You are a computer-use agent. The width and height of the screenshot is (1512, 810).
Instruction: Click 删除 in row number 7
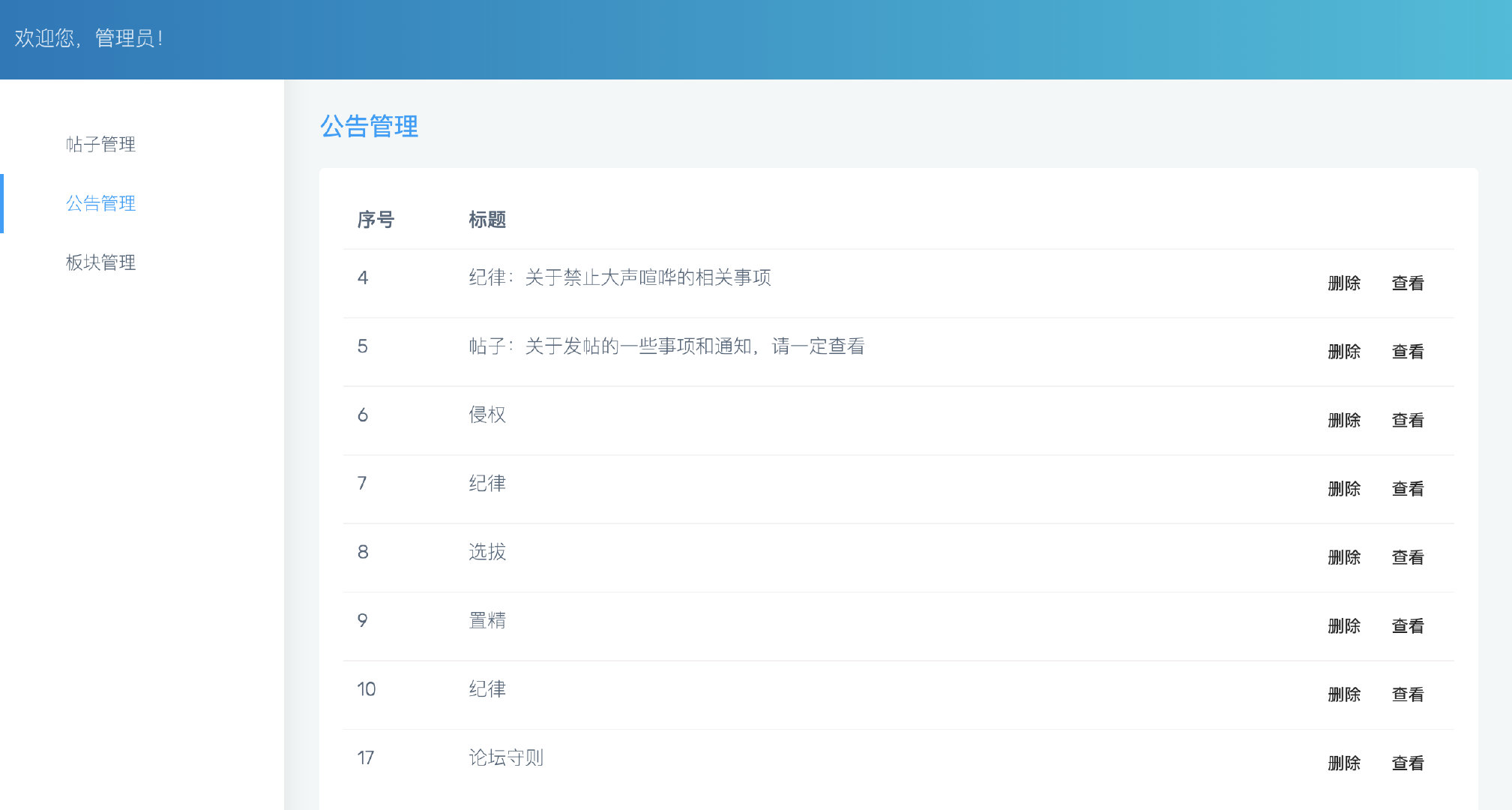pyautogui.click(x=1344, y=489)
